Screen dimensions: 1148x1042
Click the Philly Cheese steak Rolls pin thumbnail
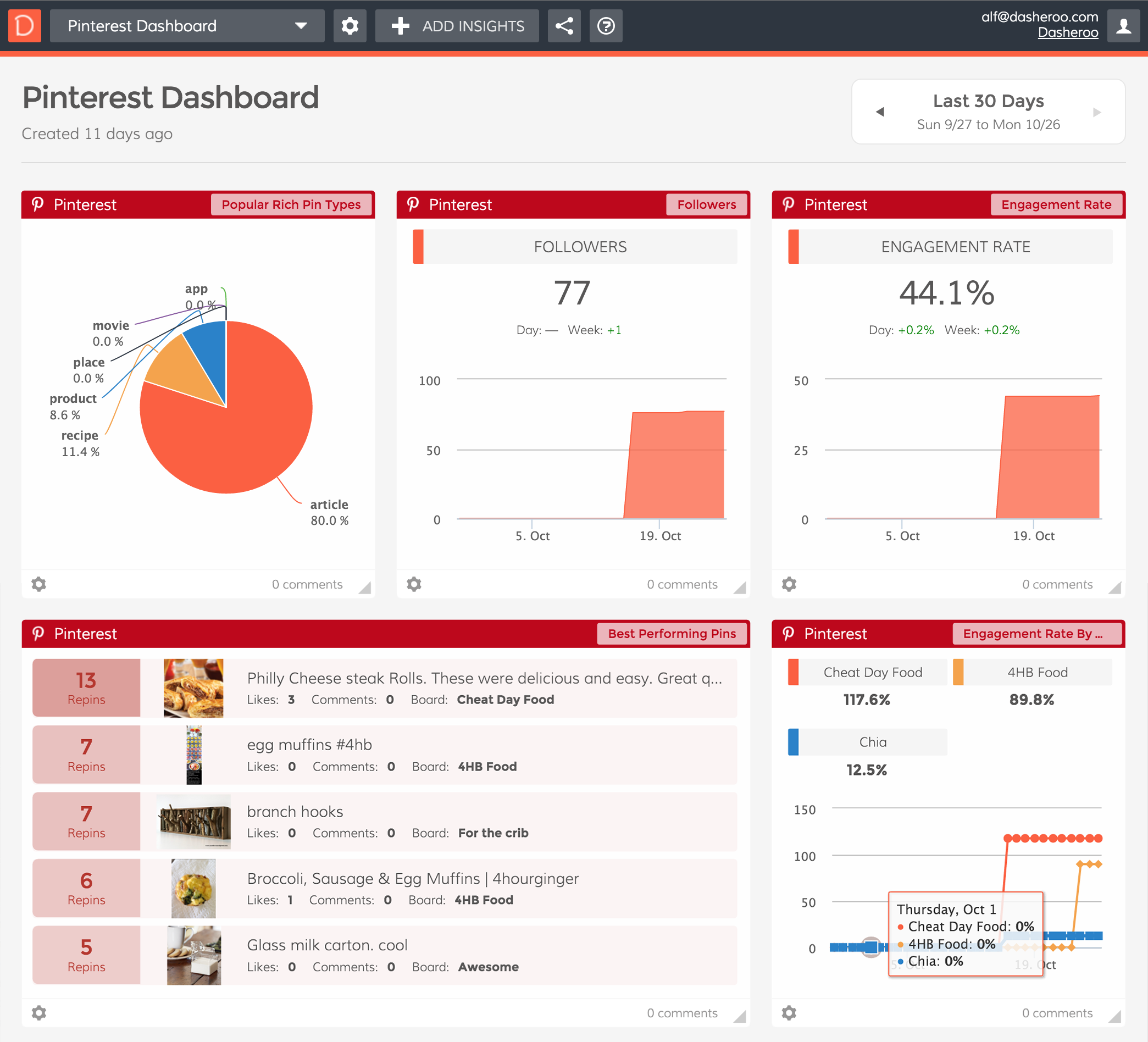tap(193, 688)
